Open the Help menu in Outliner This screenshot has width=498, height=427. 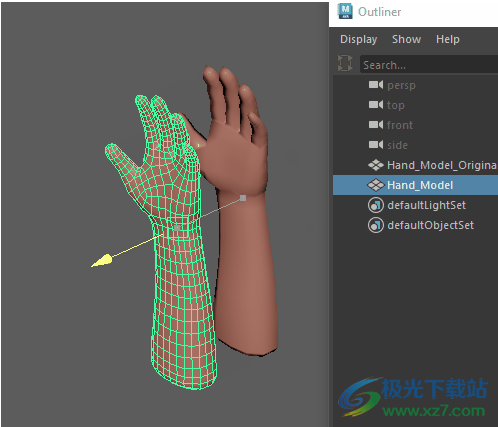point(448,39)
